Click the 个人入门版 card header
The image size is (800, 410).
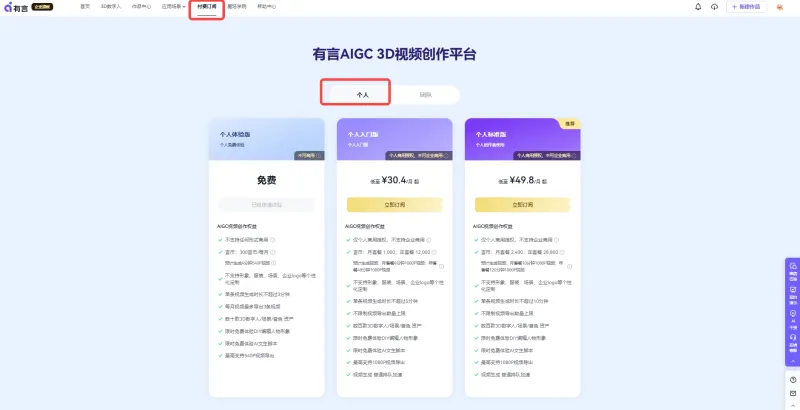(394, 139)
